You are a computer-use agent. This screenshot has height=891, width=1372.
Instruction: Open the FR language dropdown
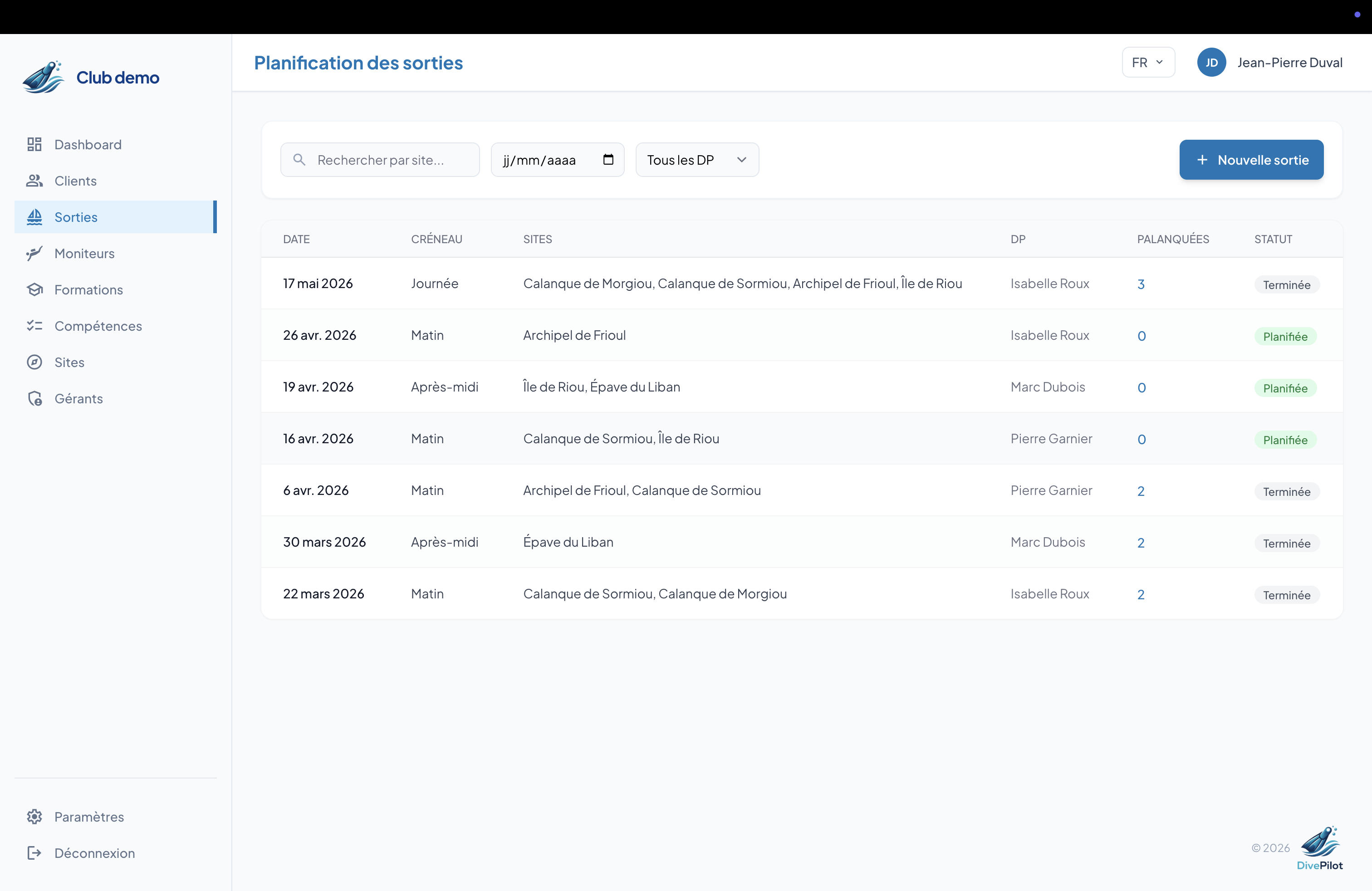click(x=1148, y=62)
